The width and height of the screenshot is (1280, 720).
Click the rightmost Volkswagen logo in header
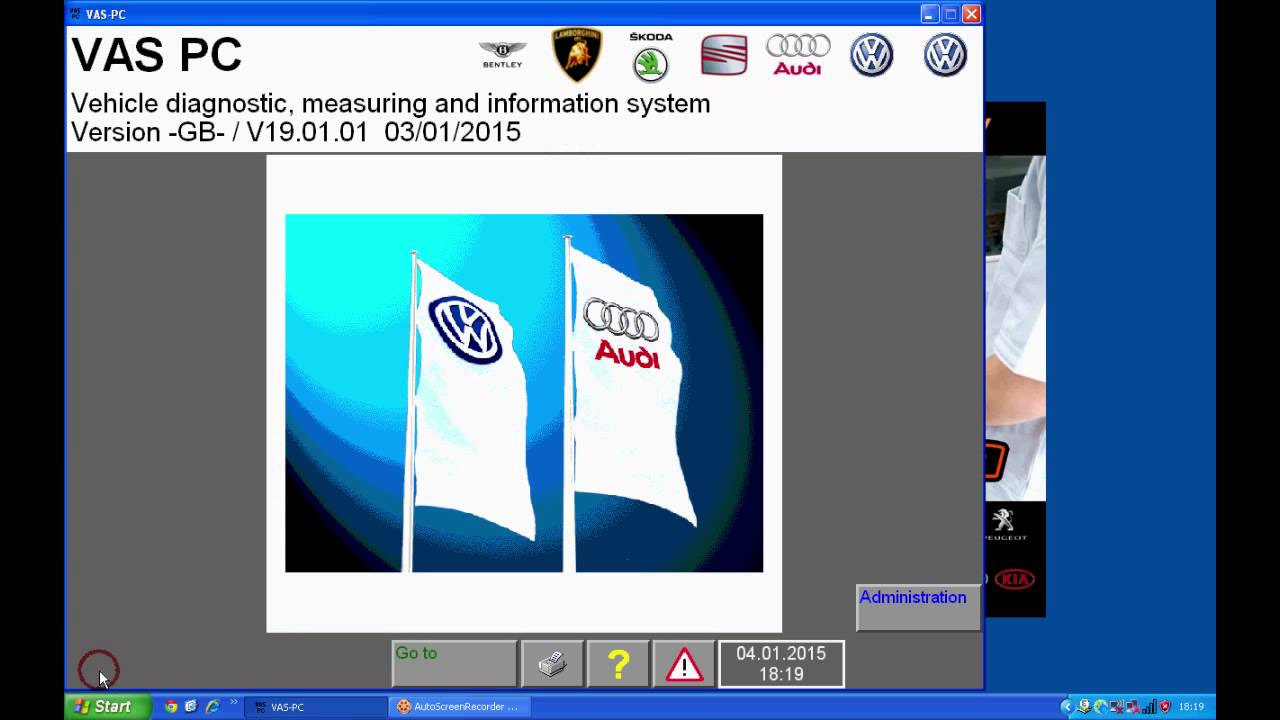click(x=945, y=55)
